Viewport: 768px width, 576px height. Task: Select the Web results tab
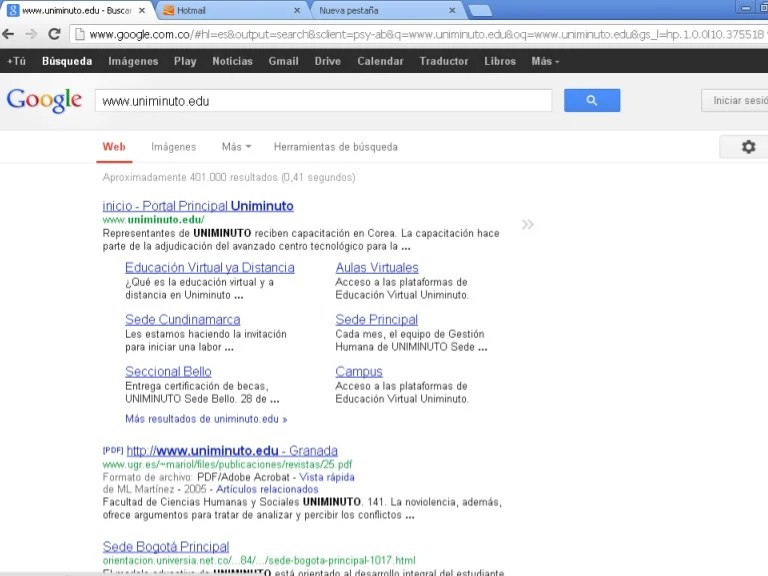click(x=114, y=147)
